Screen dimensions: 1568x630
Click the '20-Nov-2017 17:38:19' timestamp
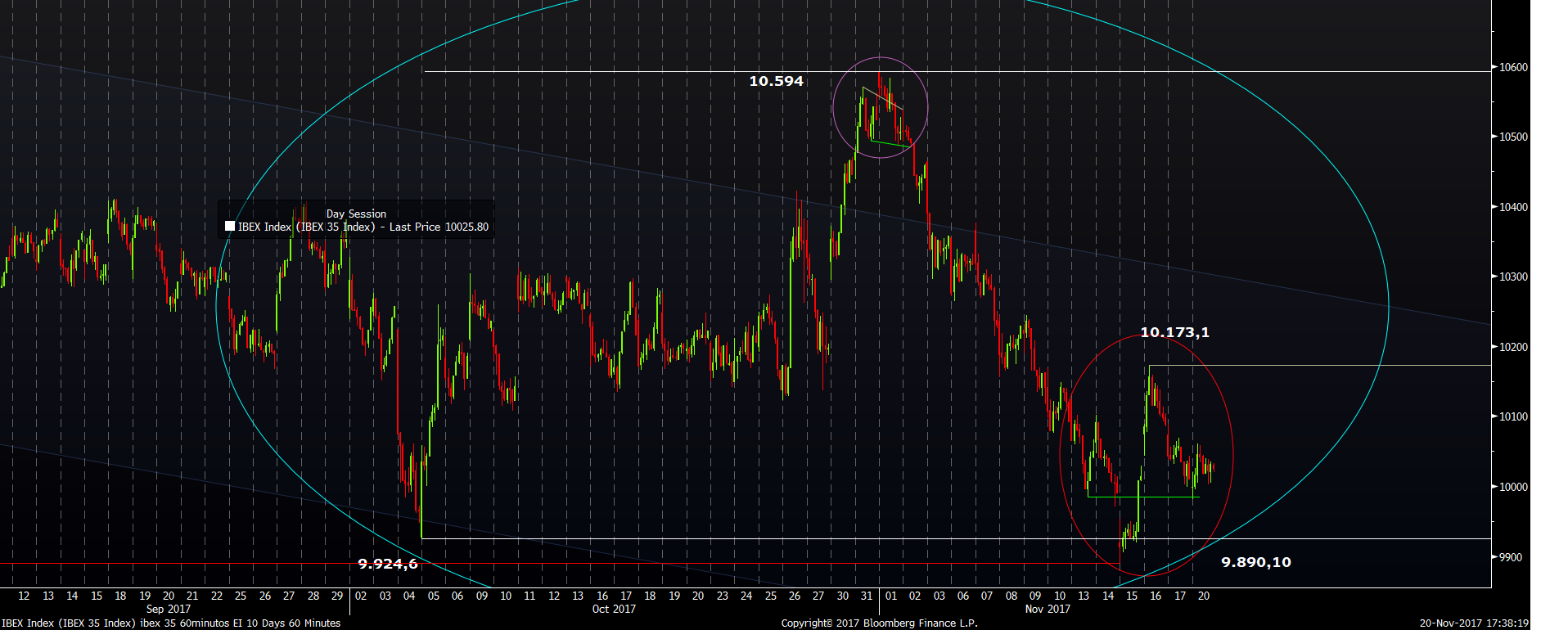click(x=1474, y=623)
